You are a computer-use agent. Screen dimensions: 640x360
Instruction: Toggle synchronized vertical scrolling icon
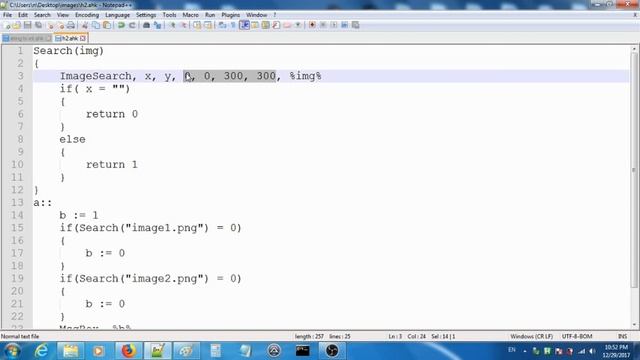coord(198,25)
